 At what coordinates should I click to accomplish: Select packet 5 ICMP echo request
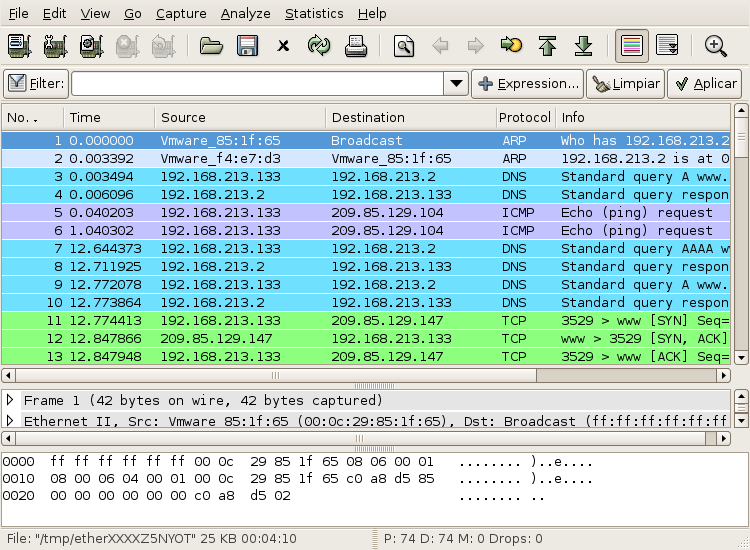366,213
